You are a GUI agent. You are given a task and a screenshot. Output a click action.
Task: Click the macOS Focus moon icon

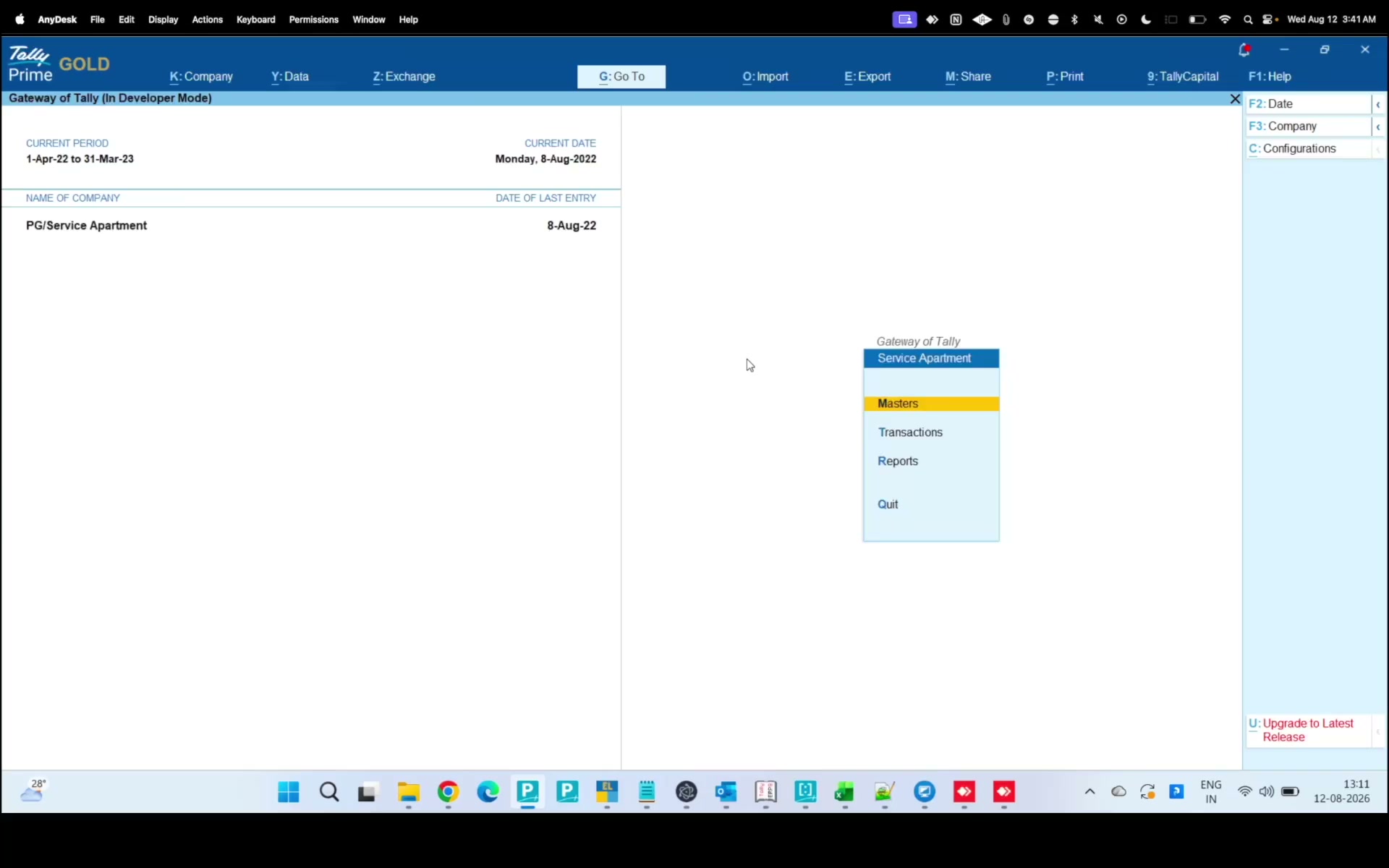click(1146, 20)
